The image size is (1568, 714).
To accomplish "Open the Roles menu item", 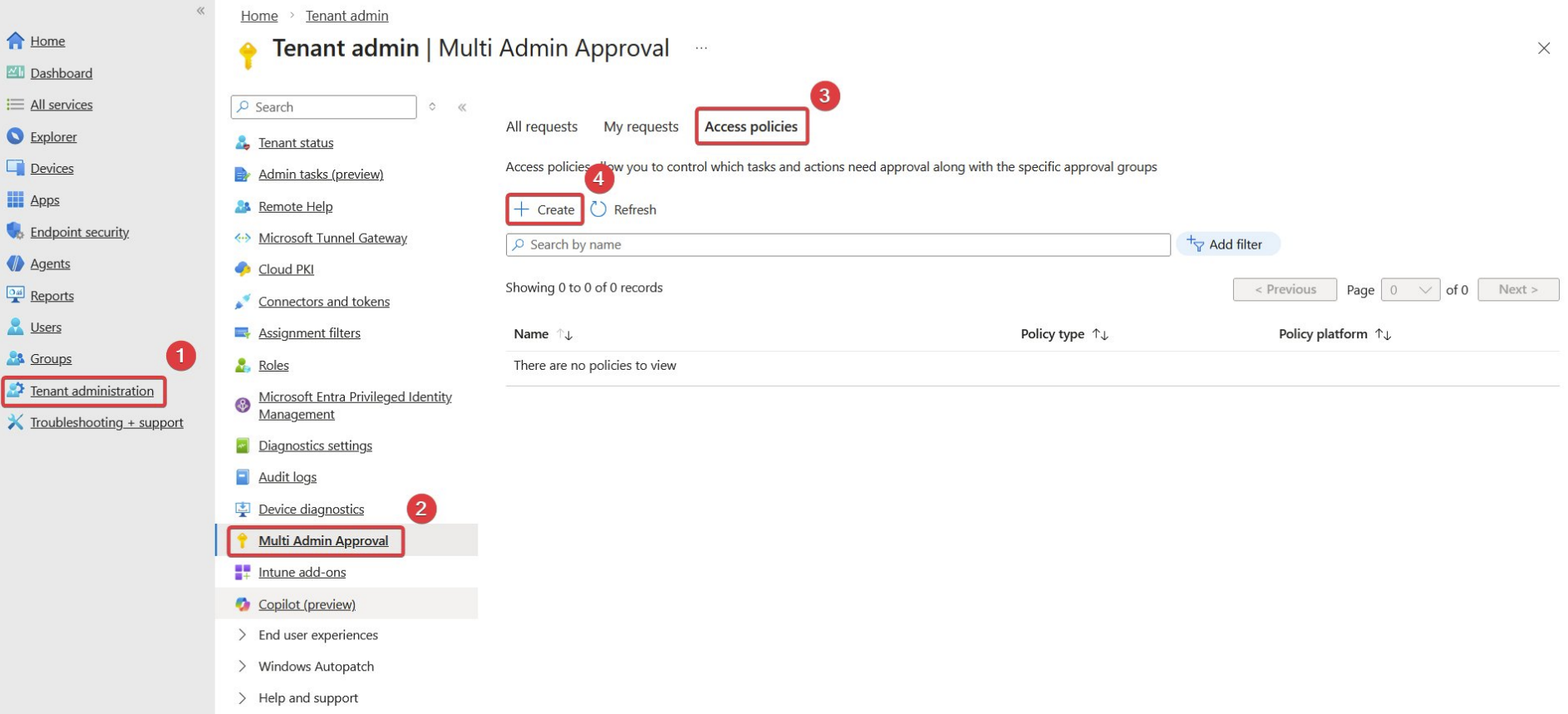I will click(x=273, y=365).
